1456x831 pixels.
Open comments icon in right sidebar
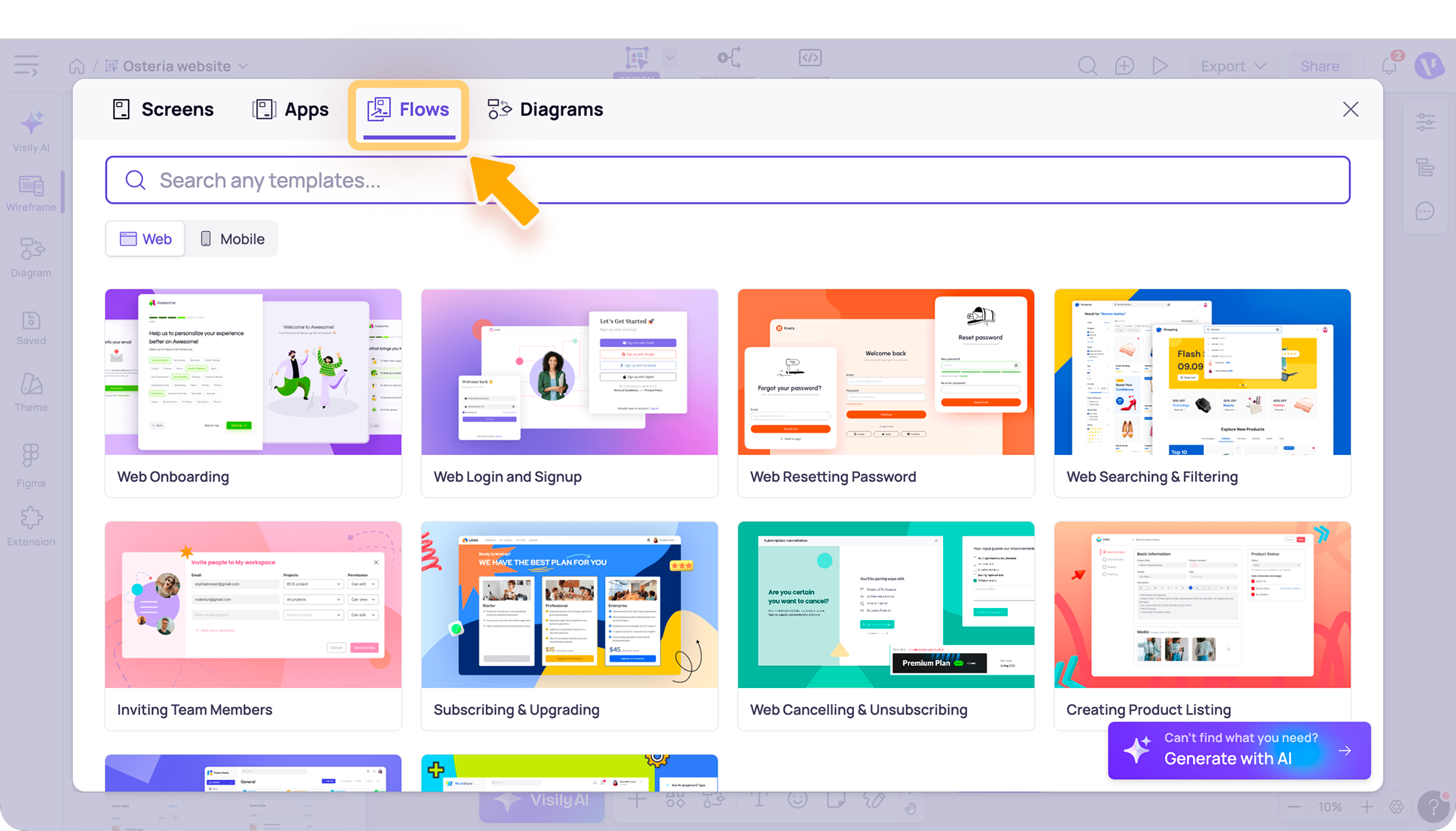pyautogui.click(x=1425, y=211)
